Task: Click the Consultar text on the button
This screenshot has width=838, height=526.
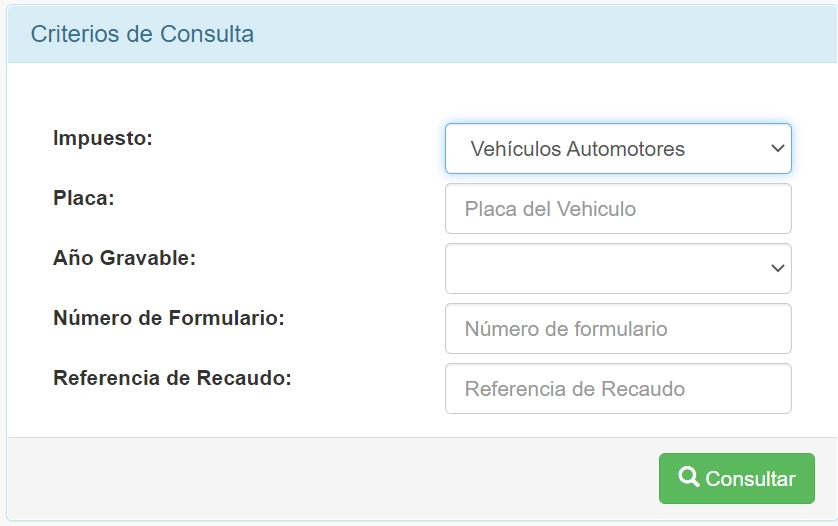Action: (750, 479)
